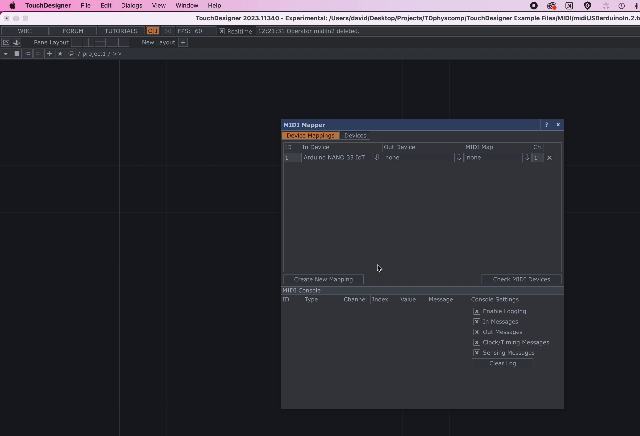The width and height of the screenshot is (640, 436).
Task: Click the home cycle icon before the path
Action: [71, 54]
